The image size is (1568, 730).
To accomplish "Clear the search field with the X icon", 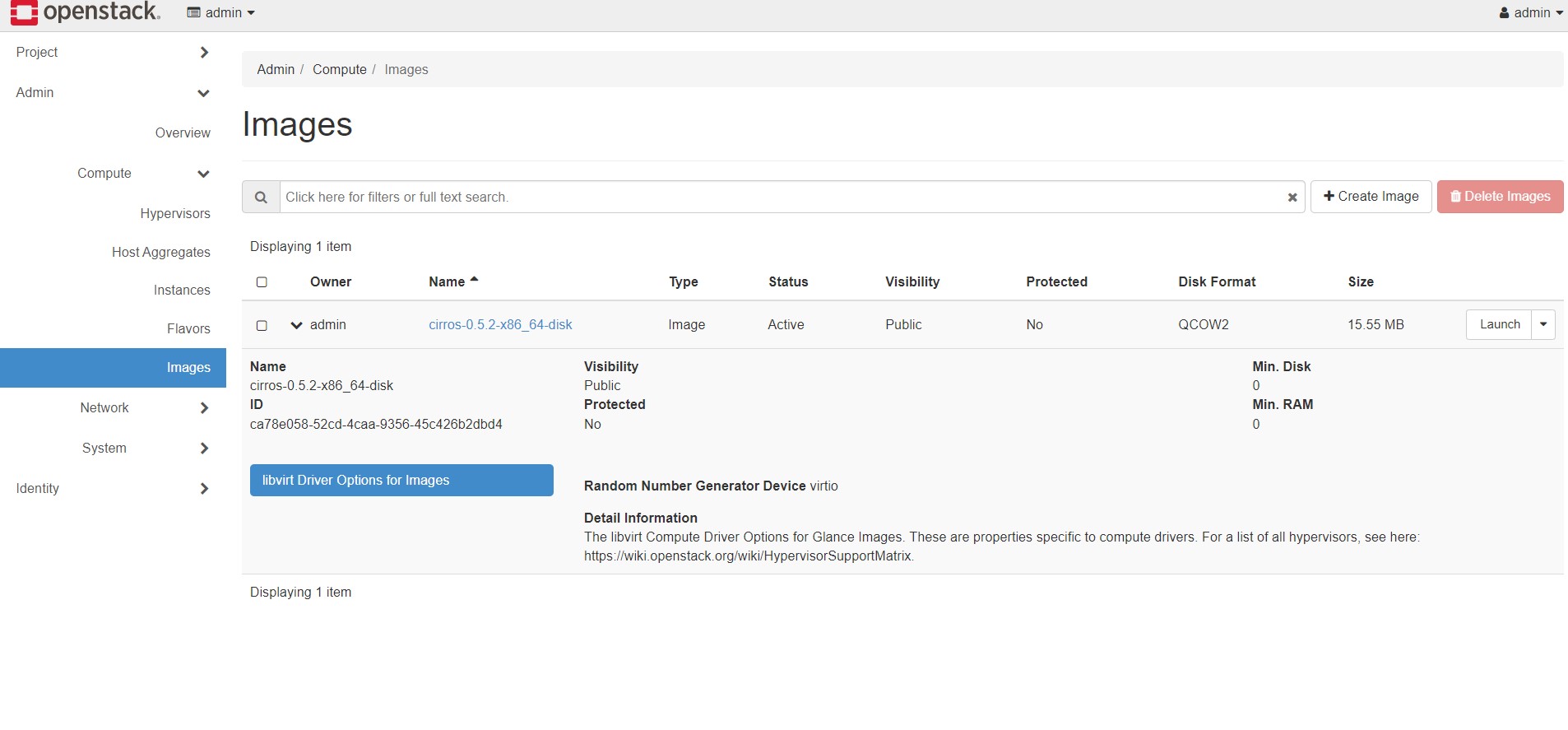I will [1292, 198].
